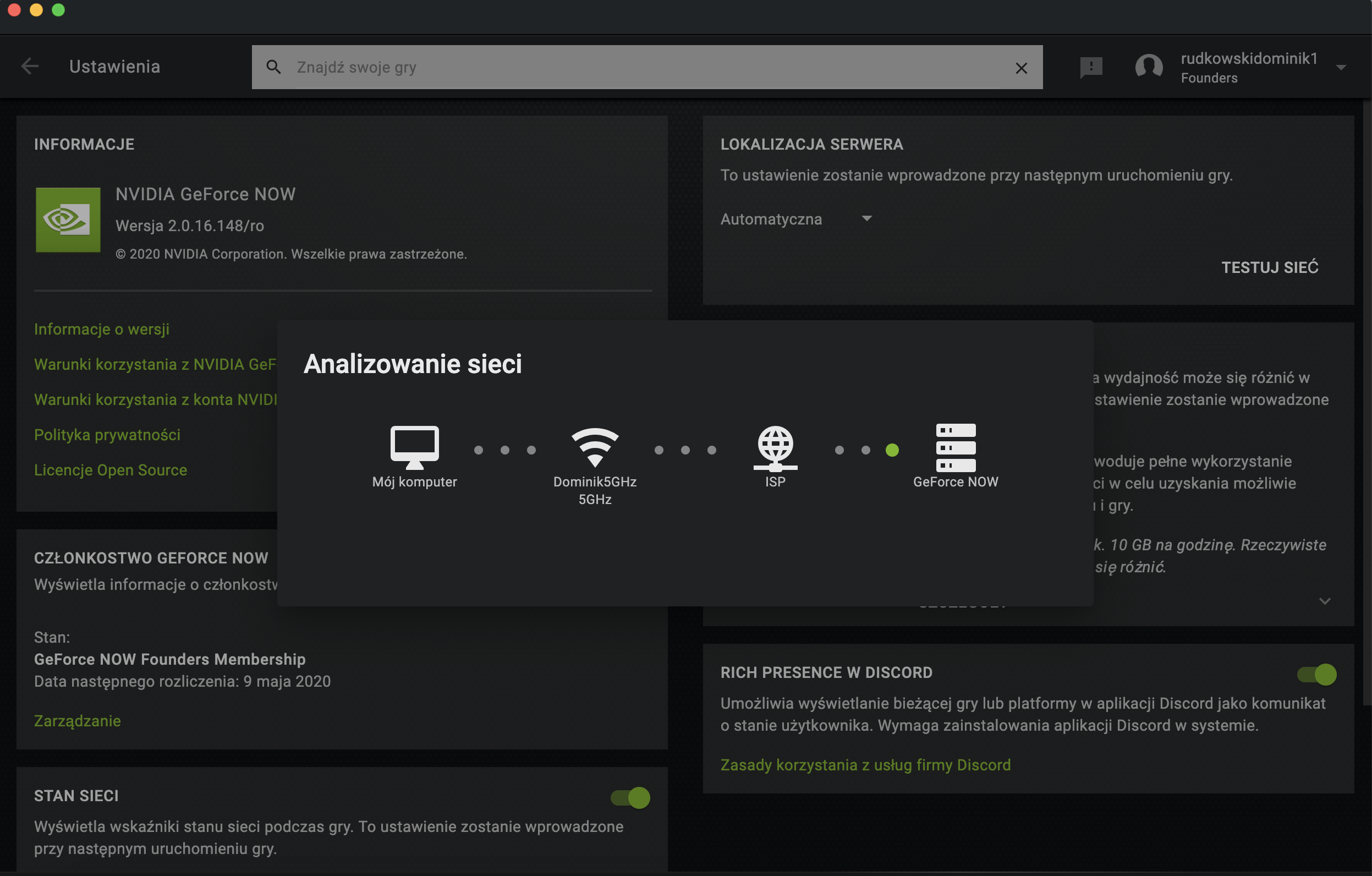1372x876 pixels.
Task: Open Informacje o wersji link
Action: (x=101, y=330)
